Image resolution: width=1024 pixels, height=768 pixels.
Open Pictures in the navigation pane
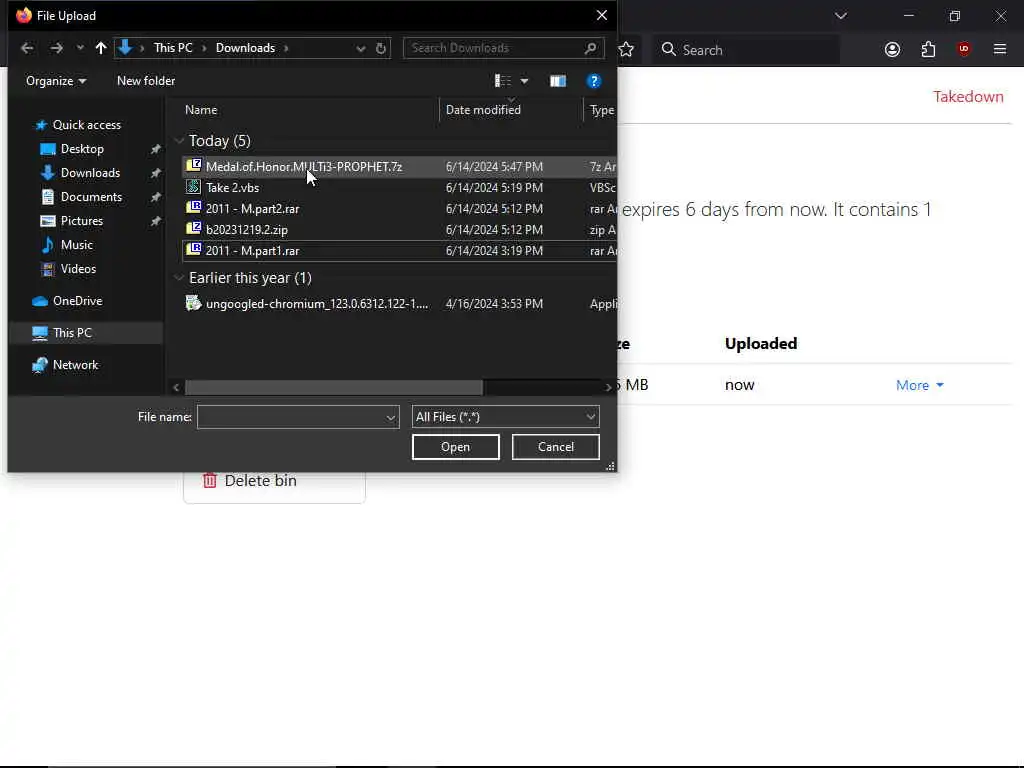71,221
